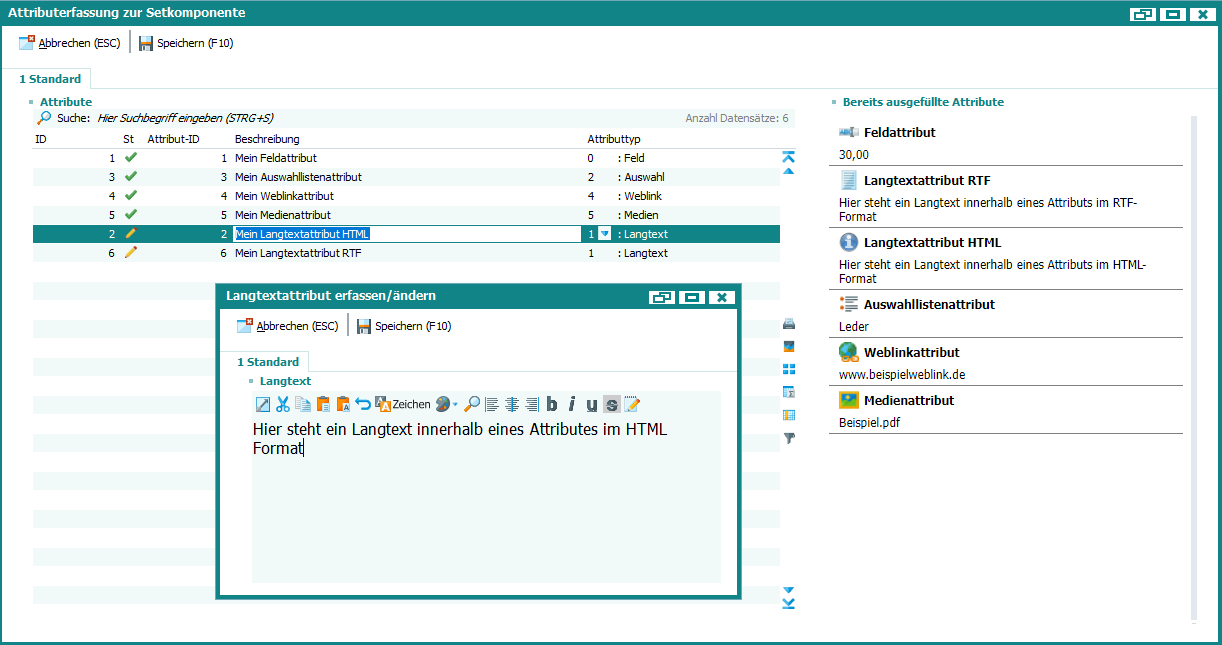Open the Attributtyp dropdown in selected row
1222x645 pixels.
click(x=604, y=234)
